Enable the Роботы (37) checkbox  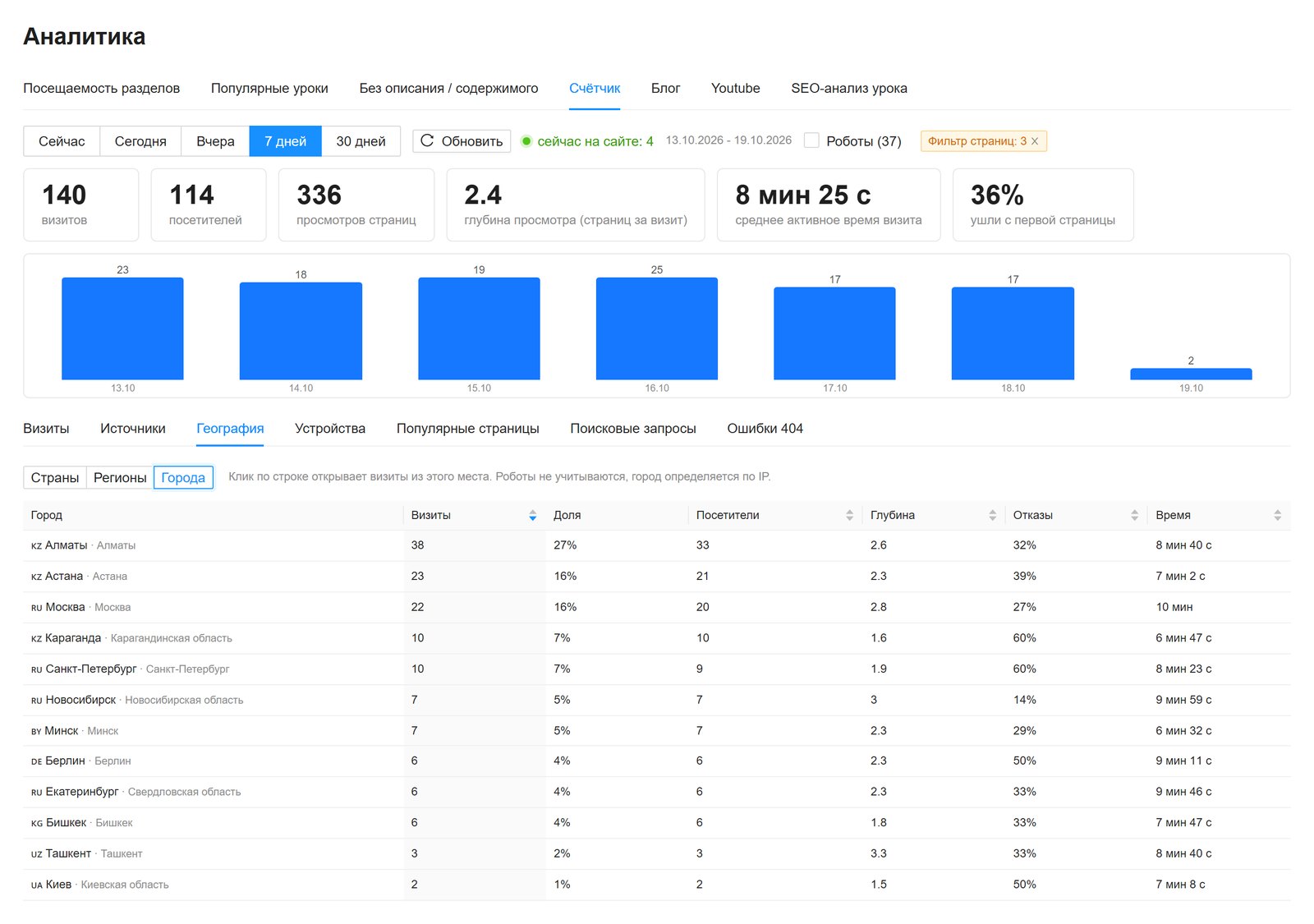point(811,140)
